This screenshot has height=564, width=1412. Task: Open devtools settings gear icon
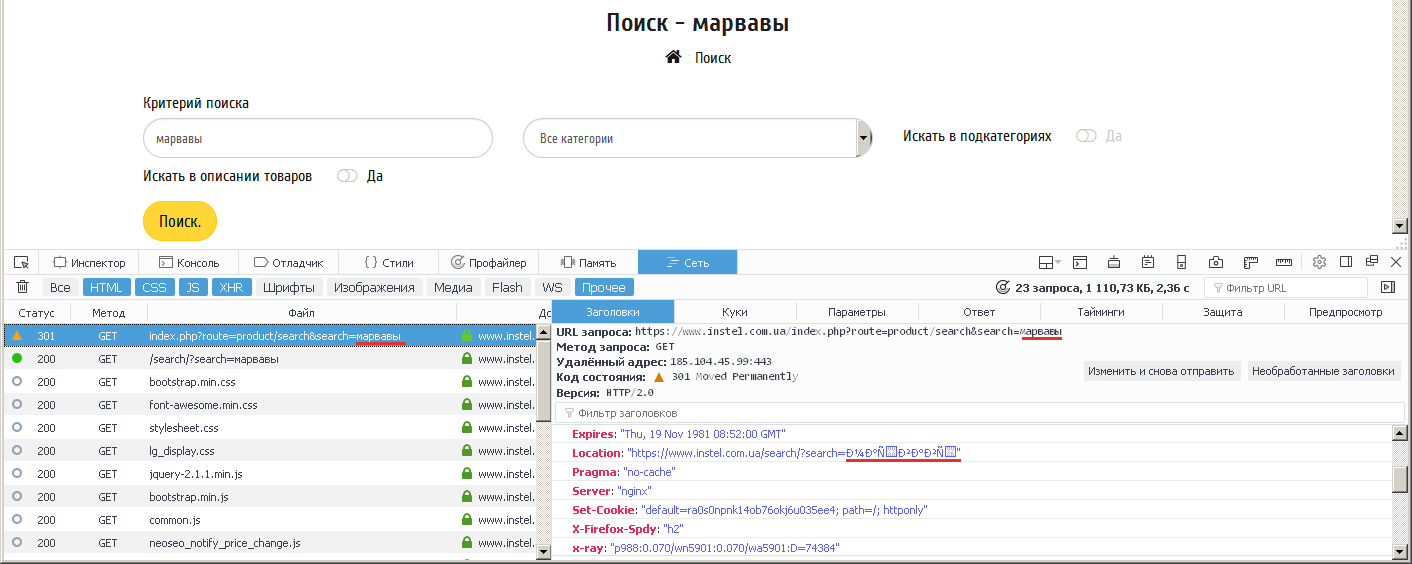tap(1319, 262)
